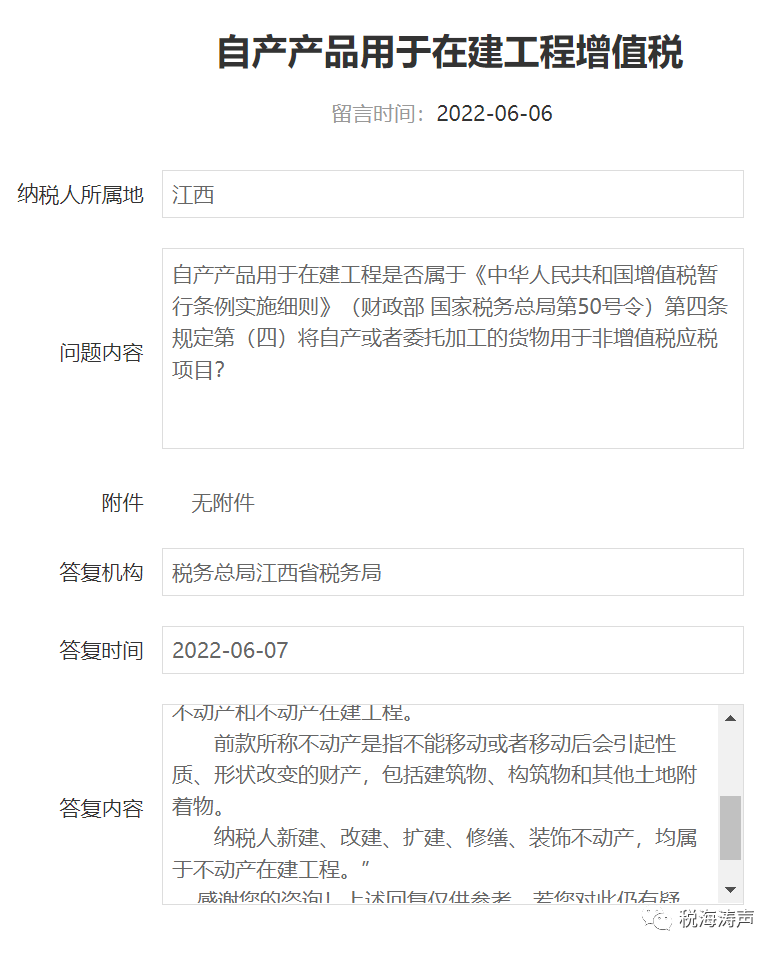Click the scrollbar thumb in 答复内容 box
Viewport: 780px width, 953px height.
(730, 828)
